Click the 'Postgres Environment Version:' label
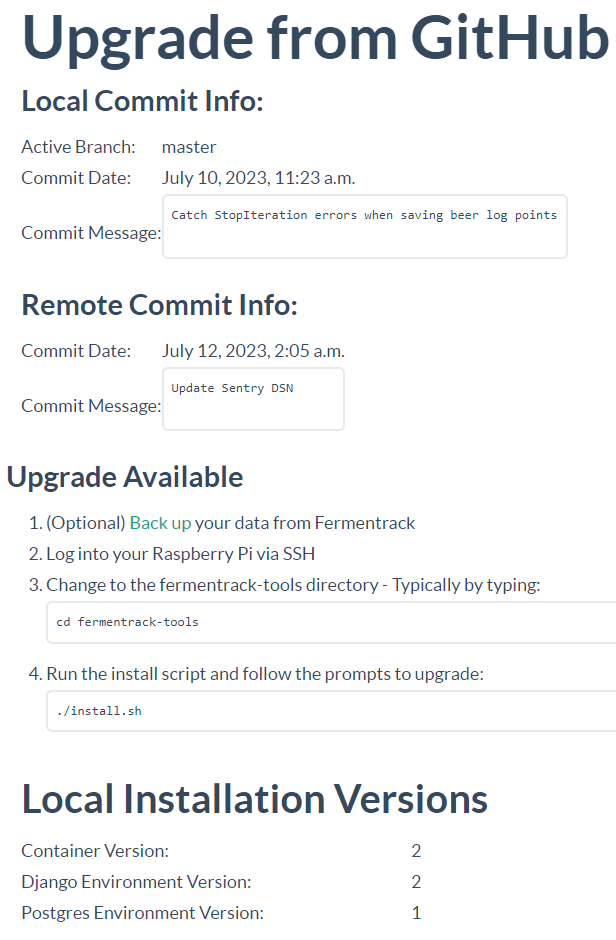The image size is (616, 940). pos(143,913)
